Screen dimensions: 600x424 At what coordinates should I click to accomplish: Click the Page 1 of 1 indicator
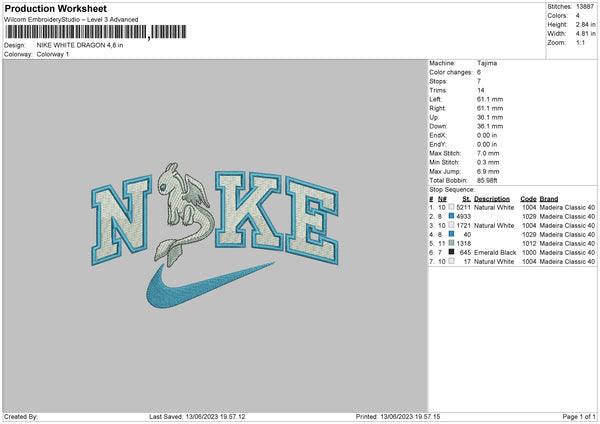(x=579, y=416)
